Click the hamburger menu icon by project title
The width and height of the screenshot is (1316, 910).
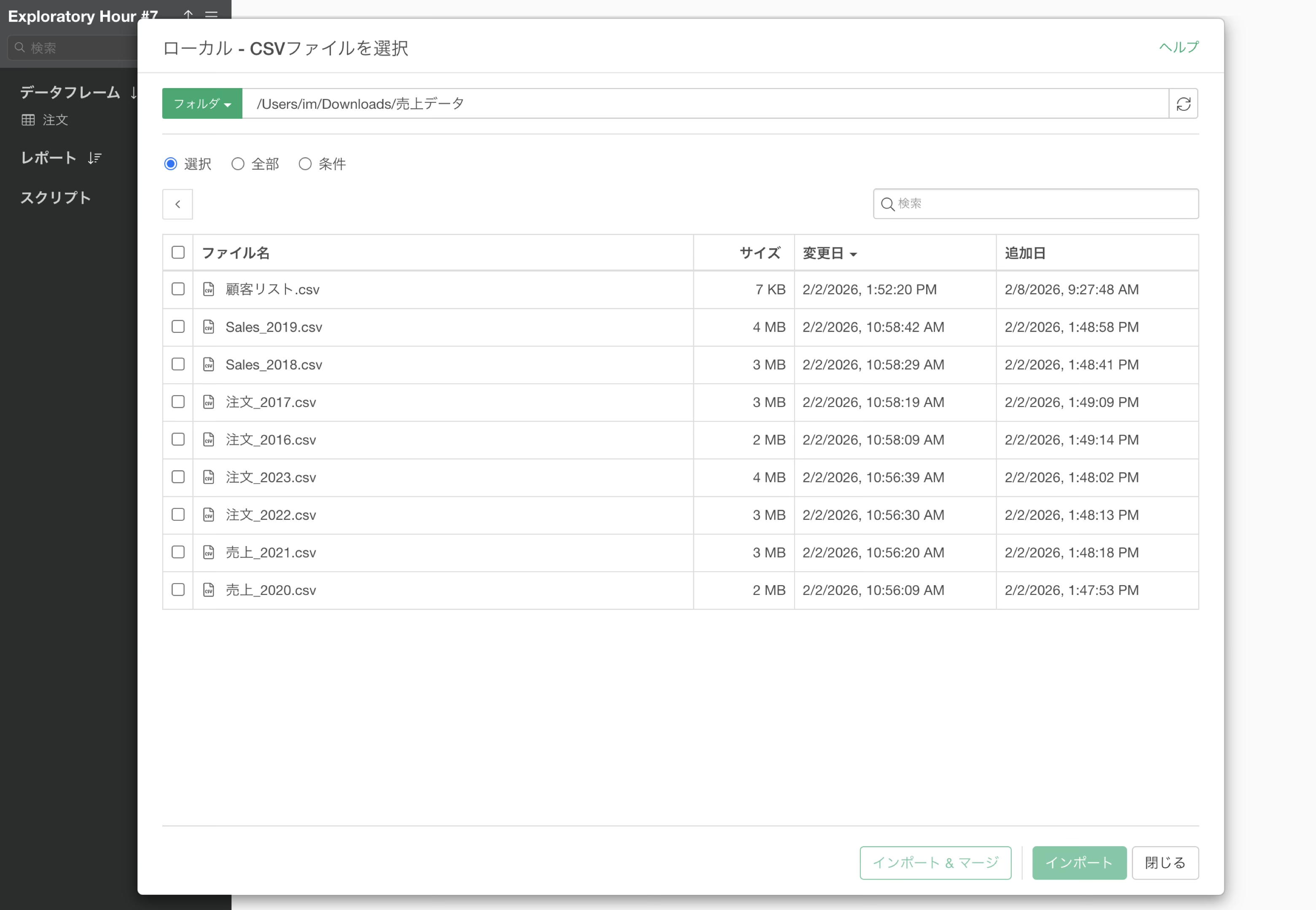click(x=211, y=15)
